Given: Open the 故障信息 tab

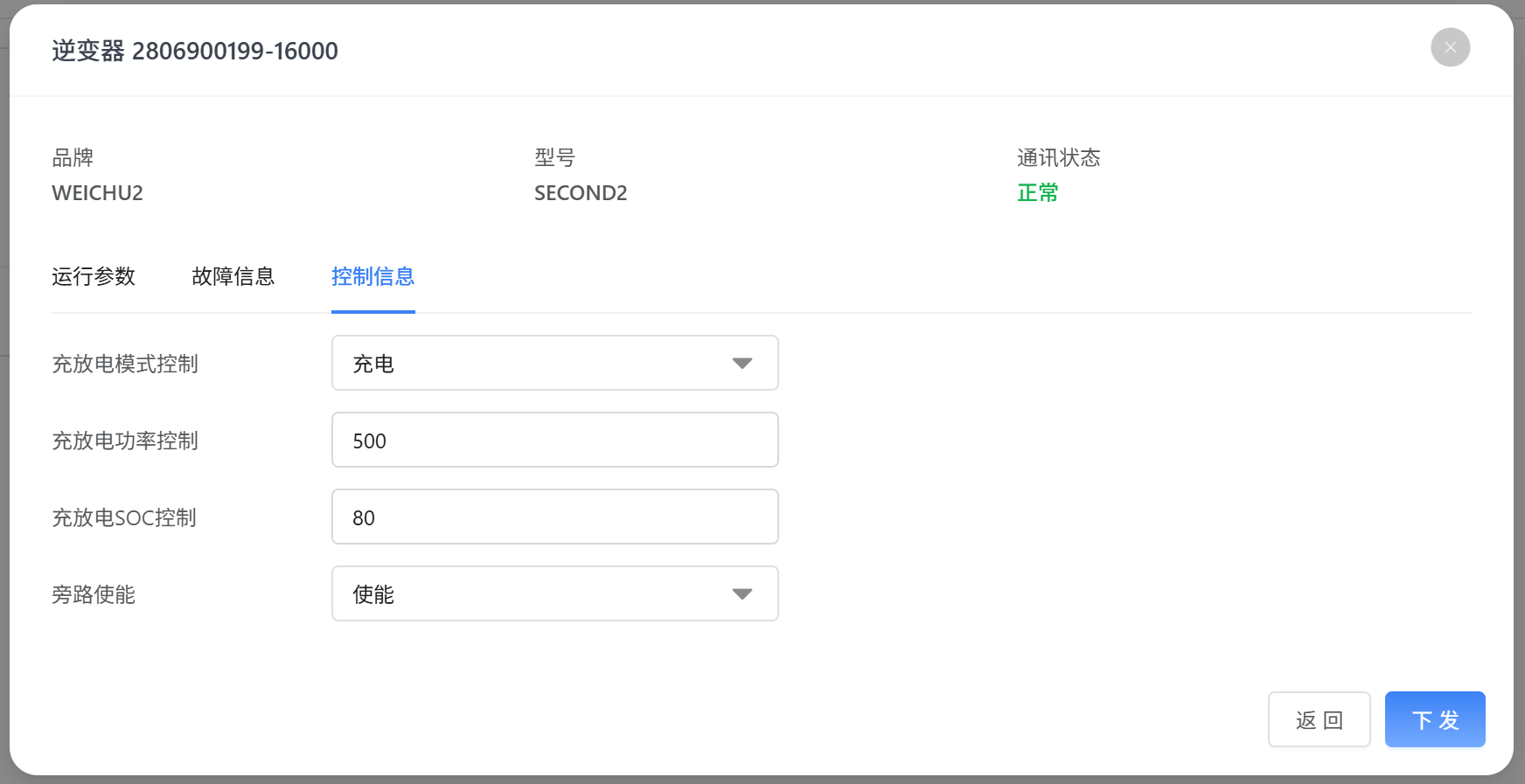Looking at the screenshot, I should pos(233,277).
